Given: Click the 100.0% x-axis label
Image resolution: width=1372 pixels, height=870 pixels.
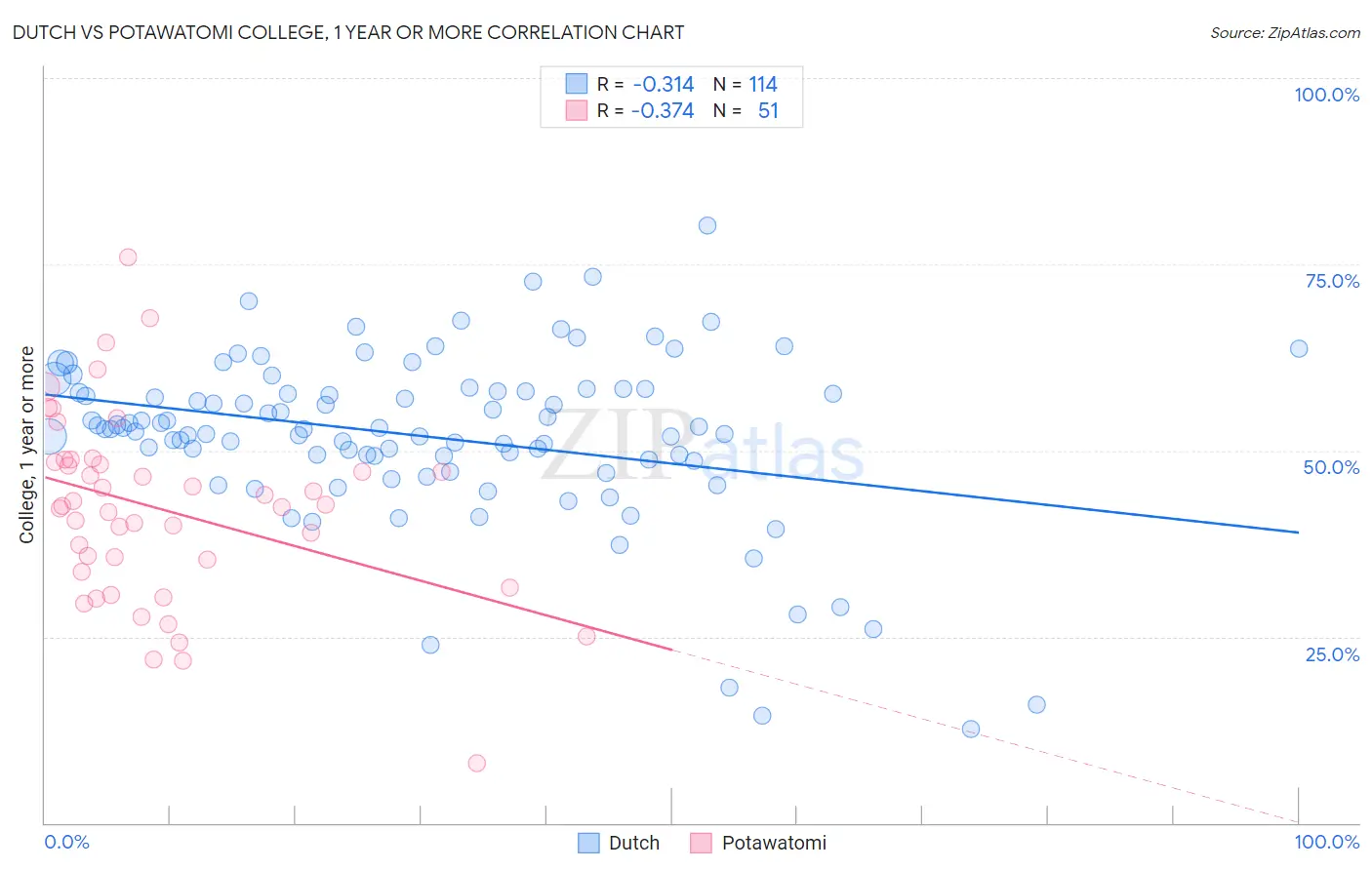Looking at the screenshot, I should [1327, 842].
